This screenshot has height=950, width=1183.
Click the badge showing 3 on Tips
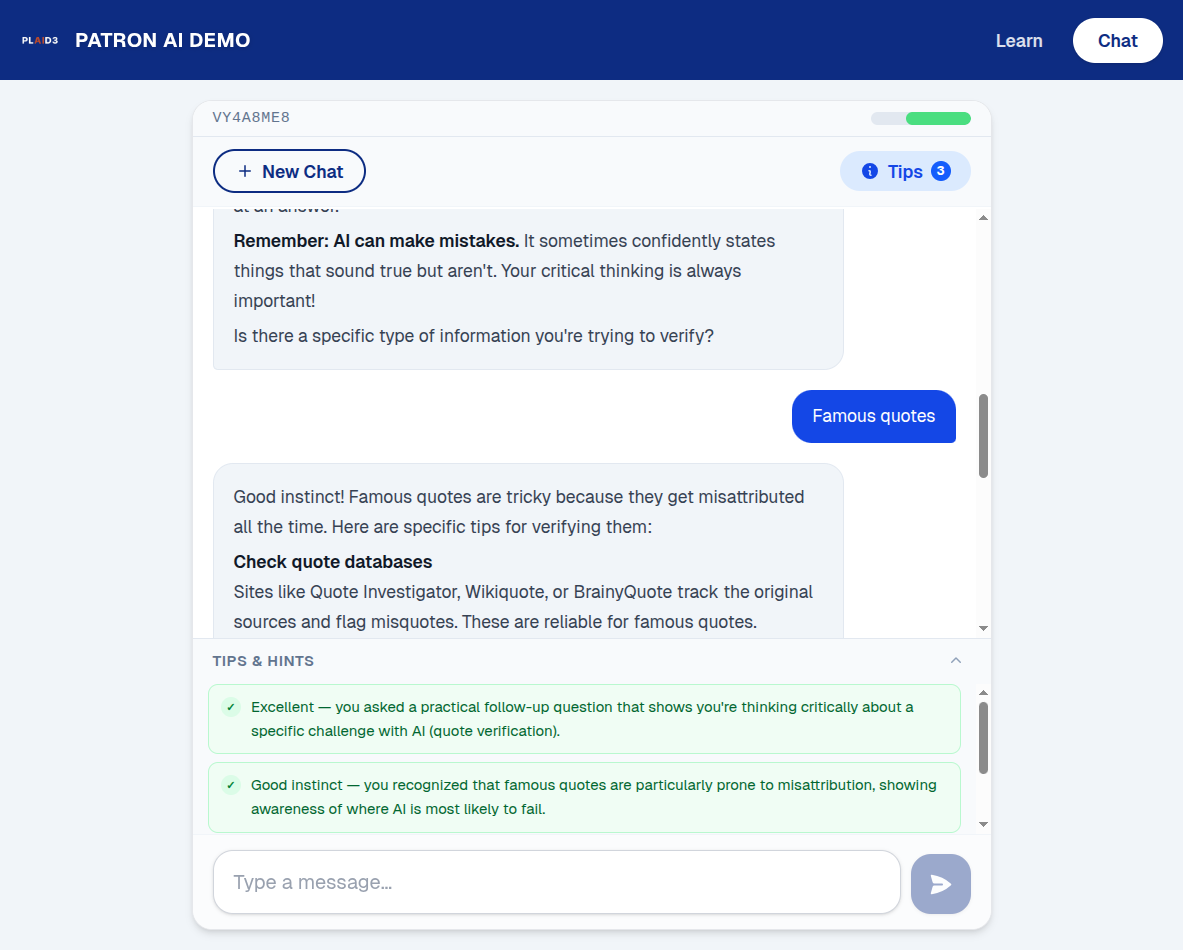(x=940, y=171)
